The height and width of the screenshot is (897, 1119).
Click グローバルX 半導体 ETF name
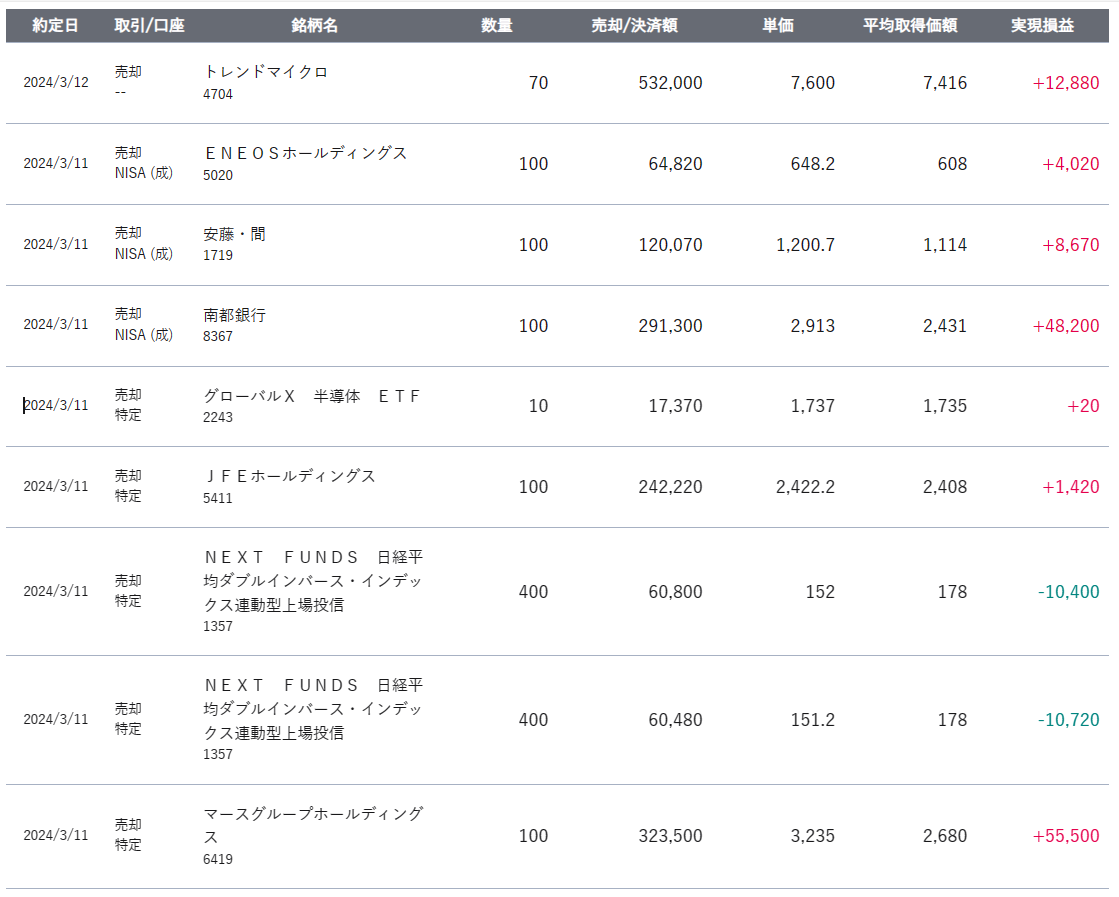coord(312,396)
